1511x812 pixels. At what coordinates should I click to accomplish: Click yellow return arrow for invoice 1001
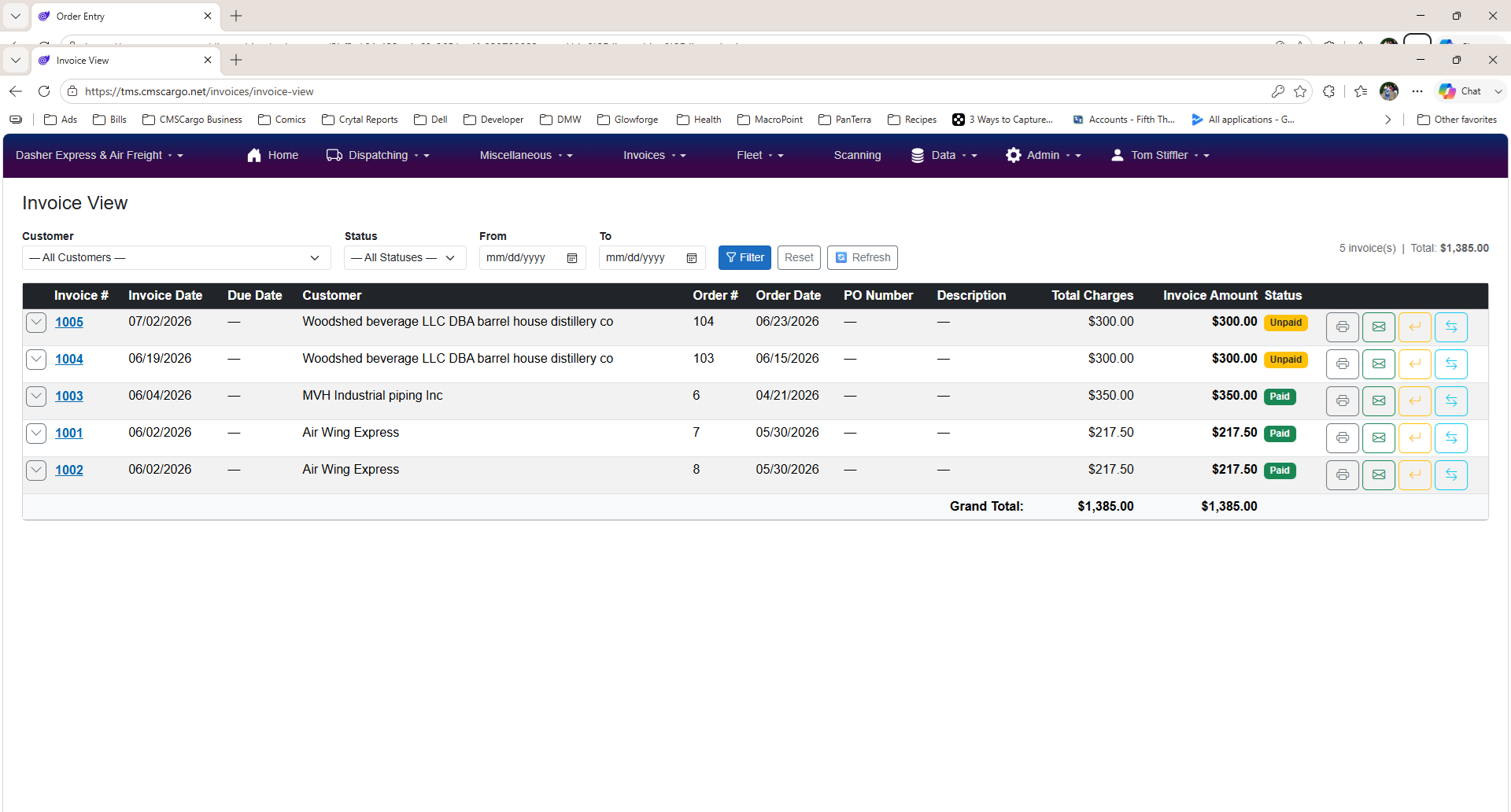(1415, 437)
